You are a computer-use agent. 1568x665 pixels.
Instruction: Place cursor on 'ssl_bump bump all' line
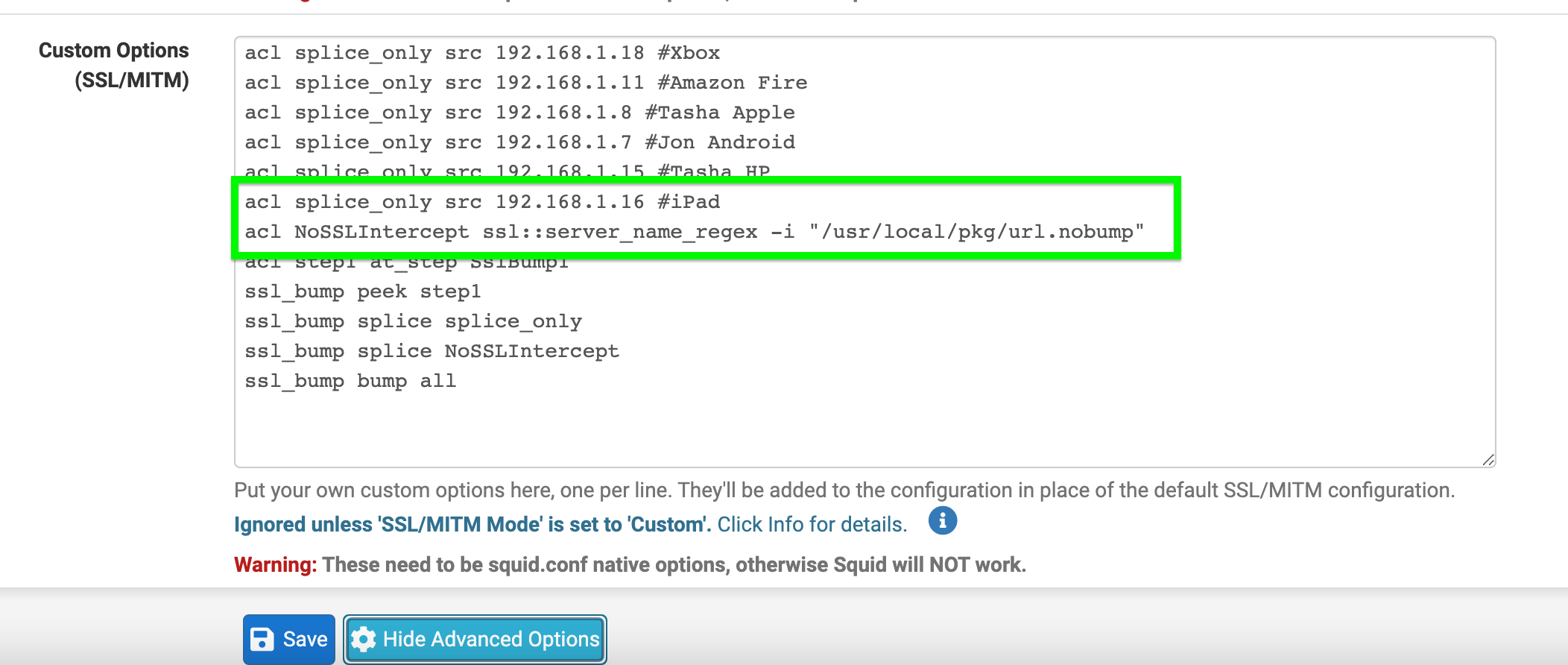tap(350, 382)
